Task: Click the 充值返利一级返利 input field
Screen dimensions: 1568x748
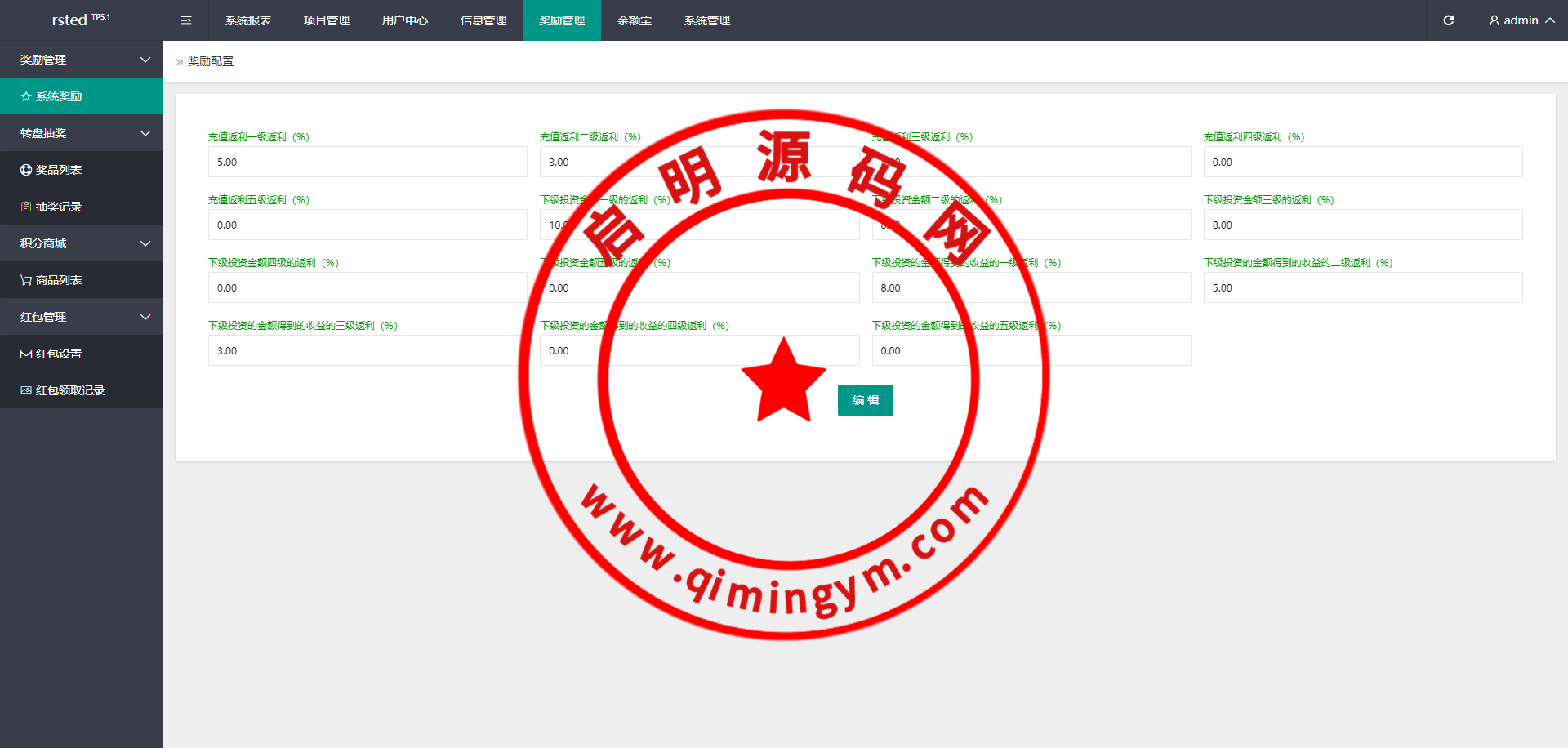Action: click(367, 162)
